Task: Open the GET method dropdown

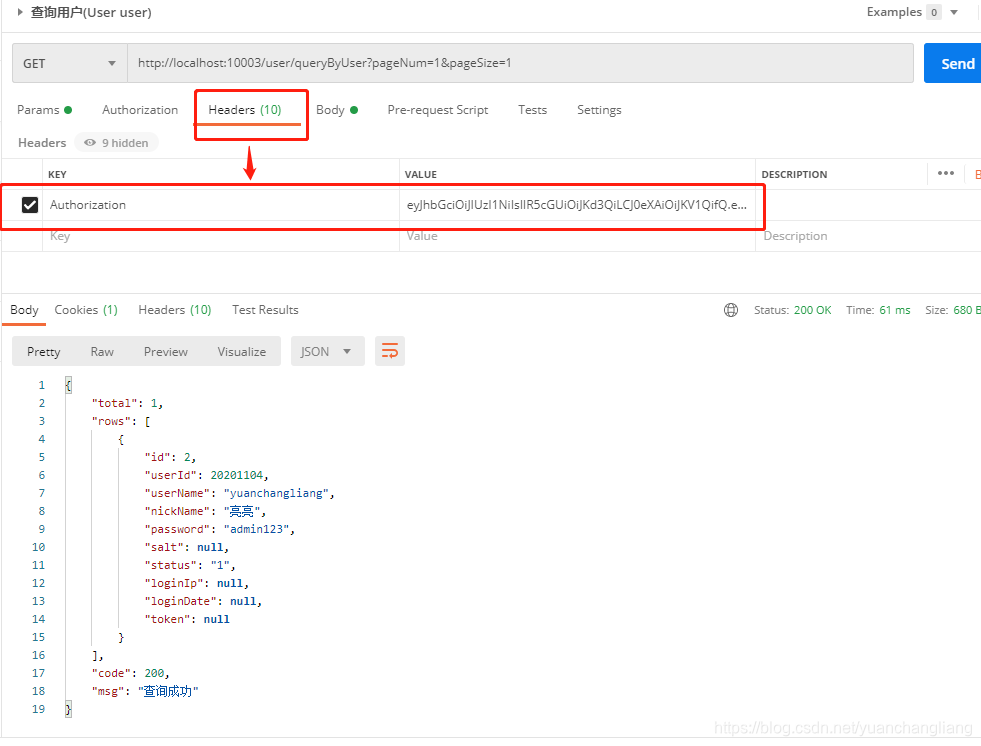Action: (x=69, y=63)
